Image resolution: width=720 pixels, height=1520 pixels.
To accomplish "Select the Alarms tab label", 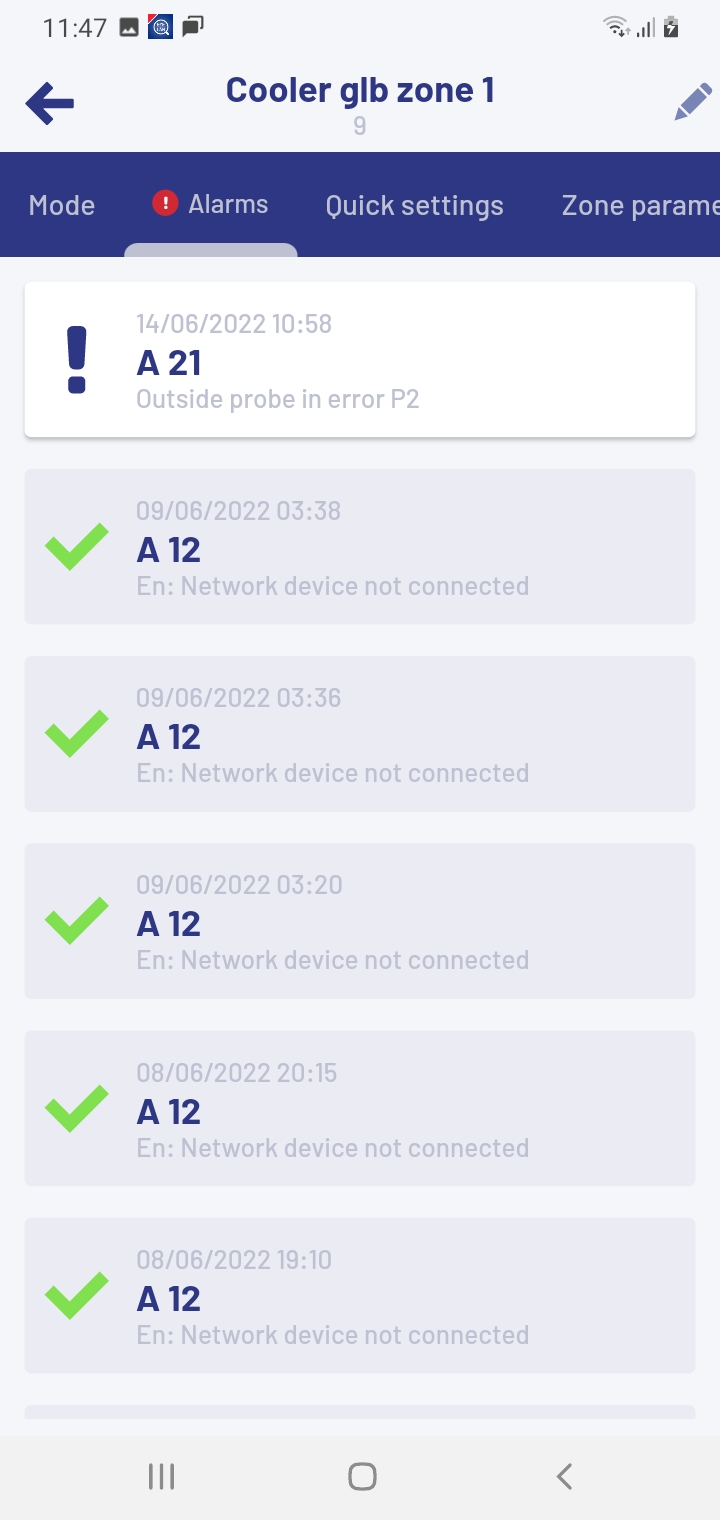I will click(228, 205).
